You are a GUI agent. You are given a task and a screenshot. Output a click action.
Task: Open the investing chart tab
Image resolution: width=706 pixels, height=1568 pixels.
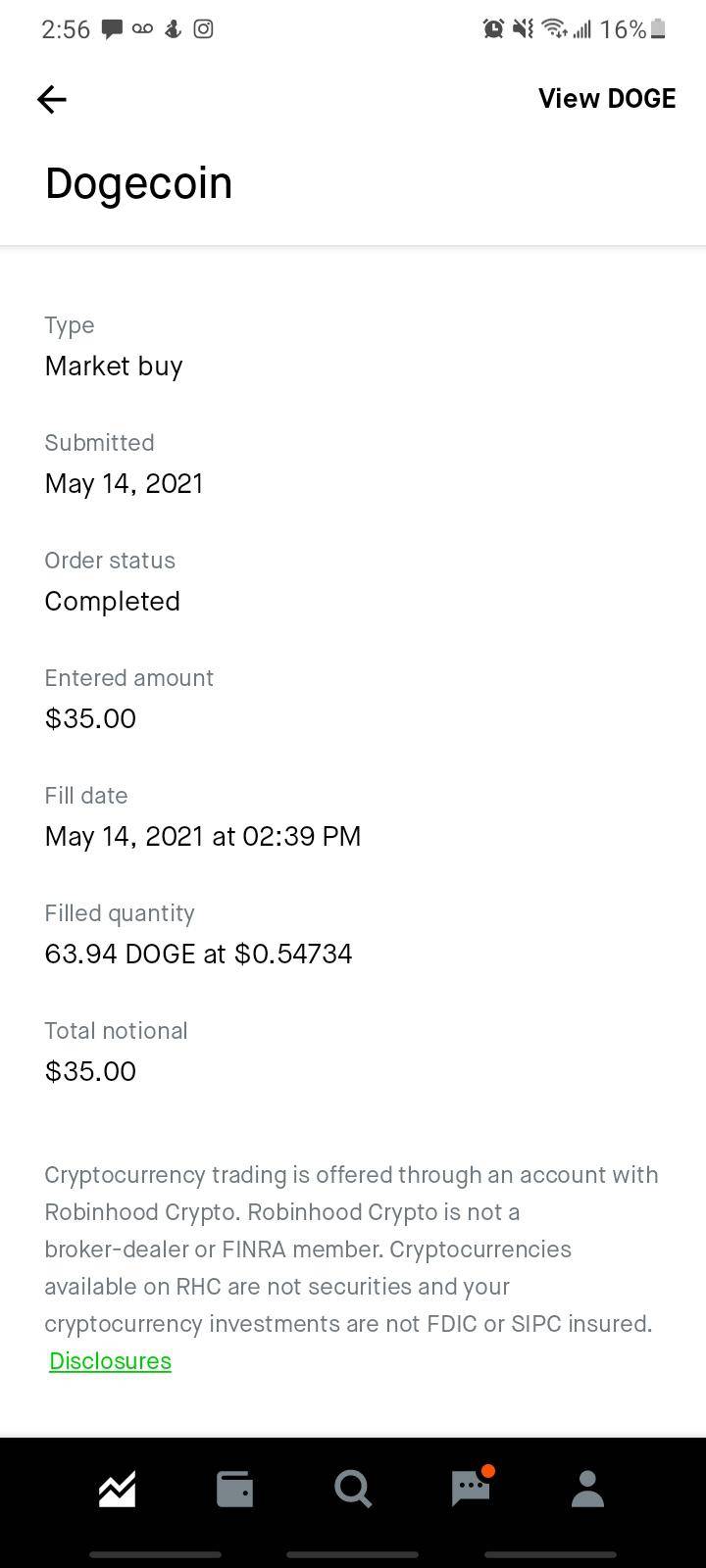117,1489
